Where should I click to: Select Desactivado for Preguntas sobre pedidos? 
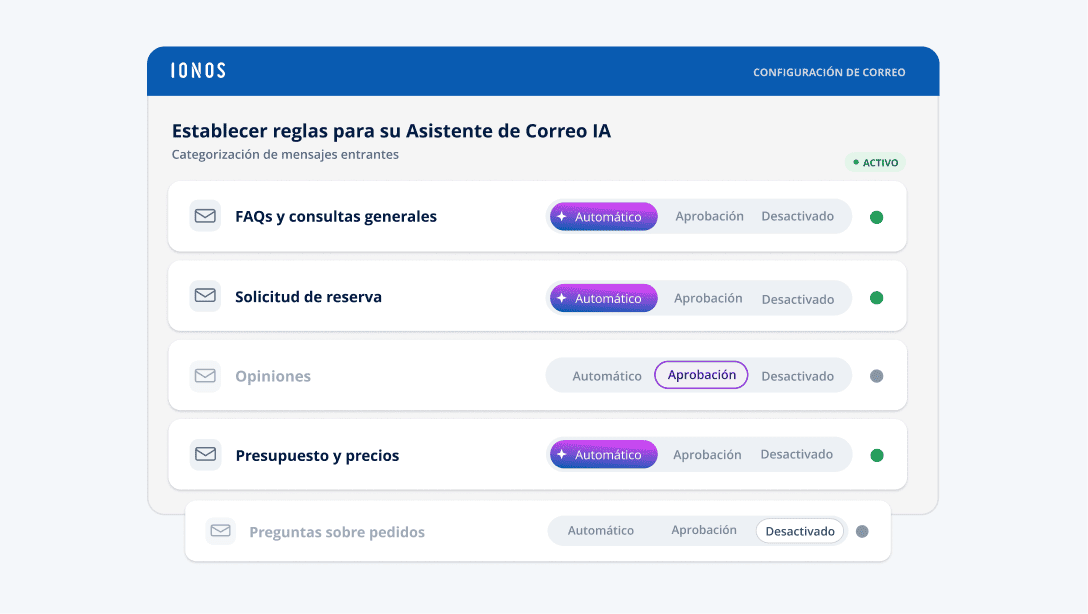[800, 531]
